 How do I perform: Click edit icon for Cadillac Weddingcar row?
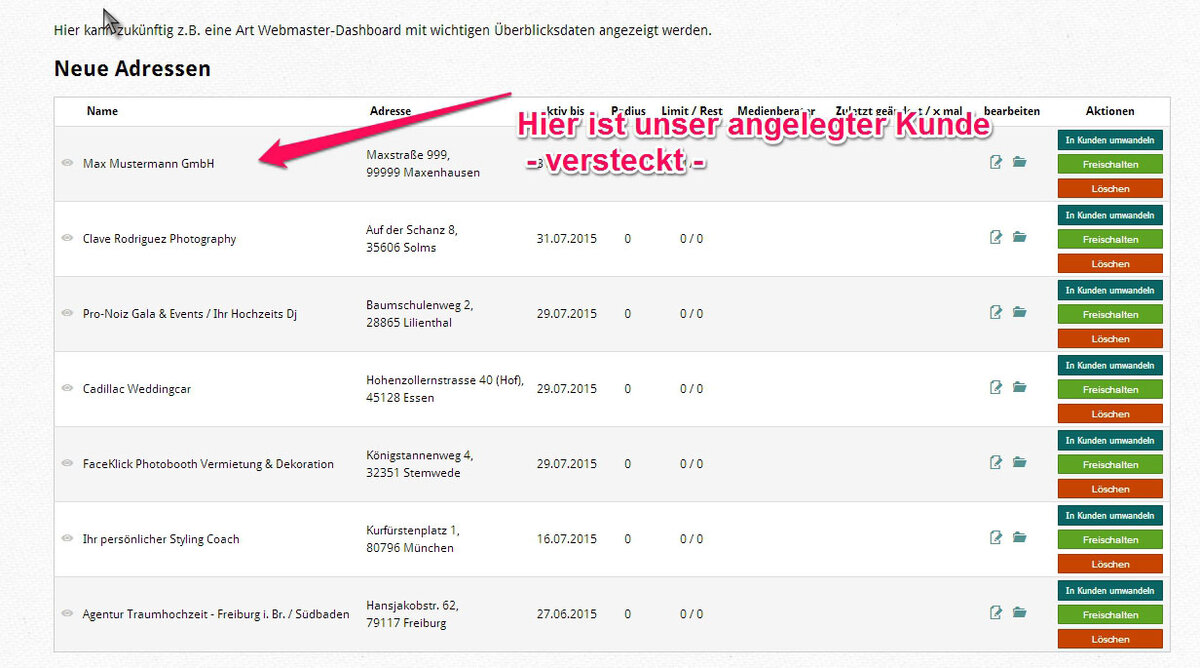pos(996,387)
